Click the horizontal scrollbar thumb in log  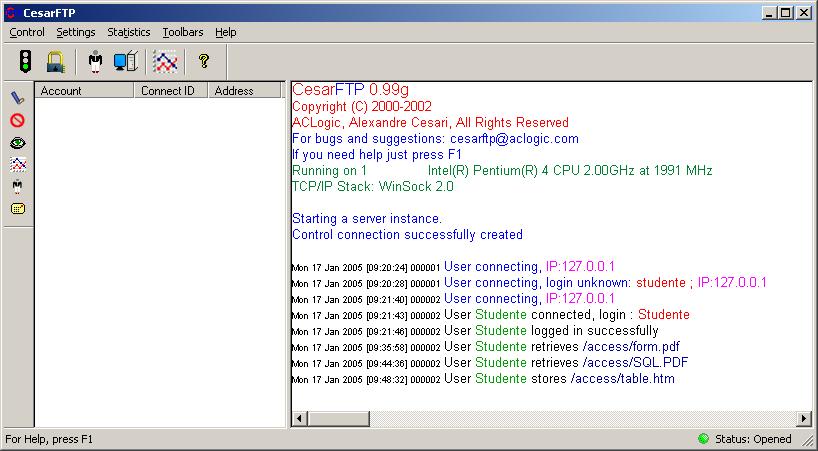[338, 419]
